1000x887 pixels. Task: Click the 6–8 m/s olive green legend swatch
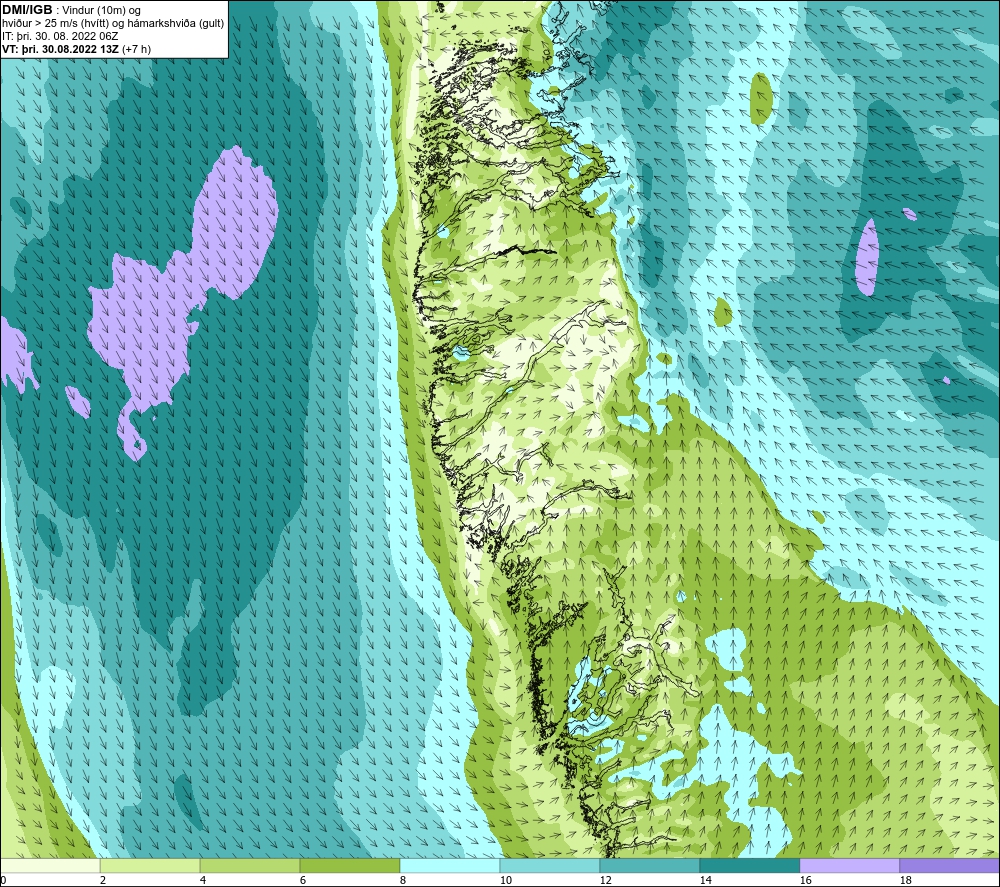(x=349, y=866)
